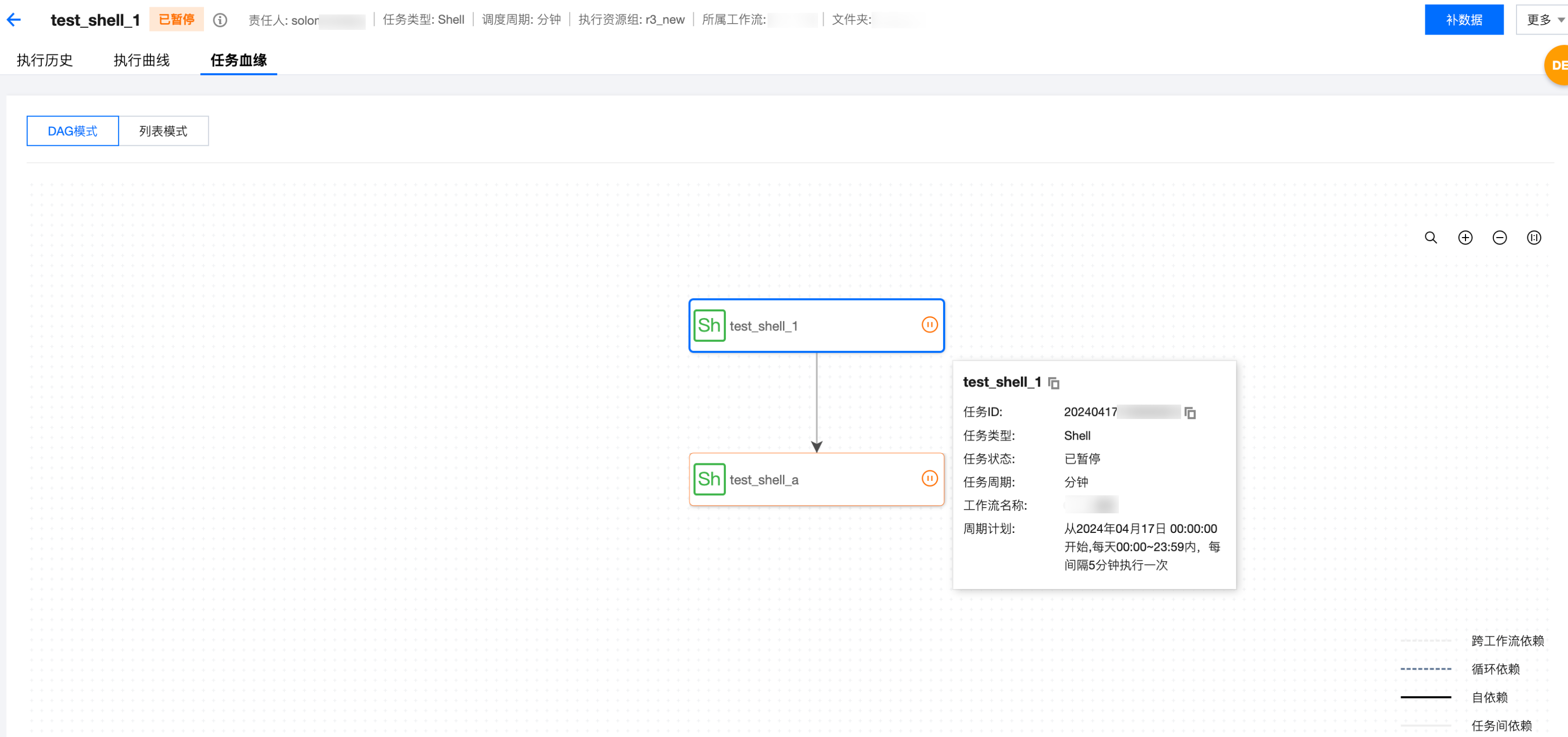Open the 执行曲线 tab
This screenshot has width=1568, height=737.
[x=141, y=60]
